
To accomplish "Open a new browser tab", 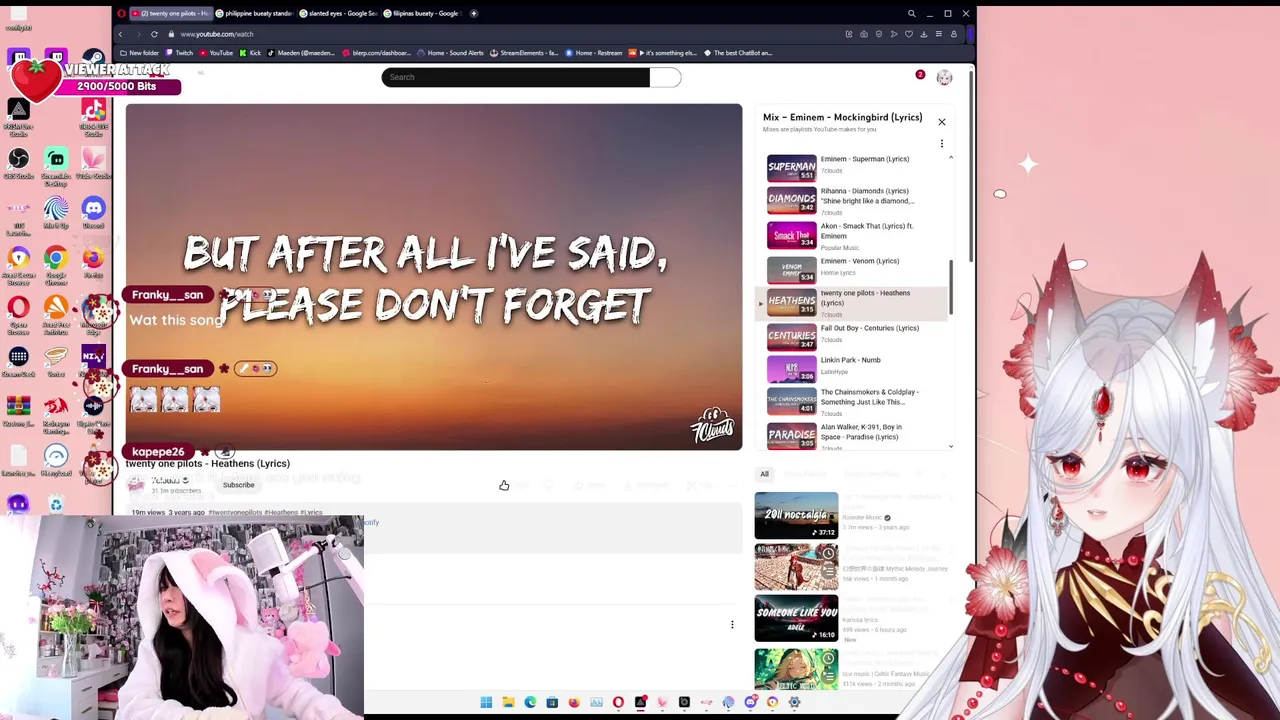I will (474, 13).
